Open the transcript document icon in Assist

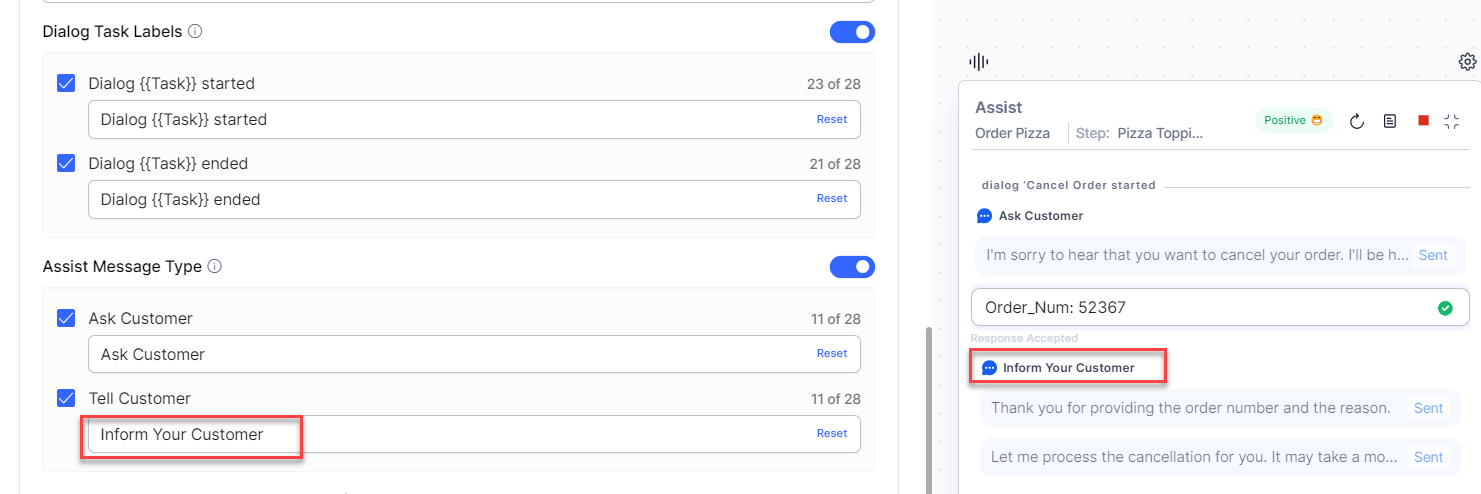[1390, 121]
